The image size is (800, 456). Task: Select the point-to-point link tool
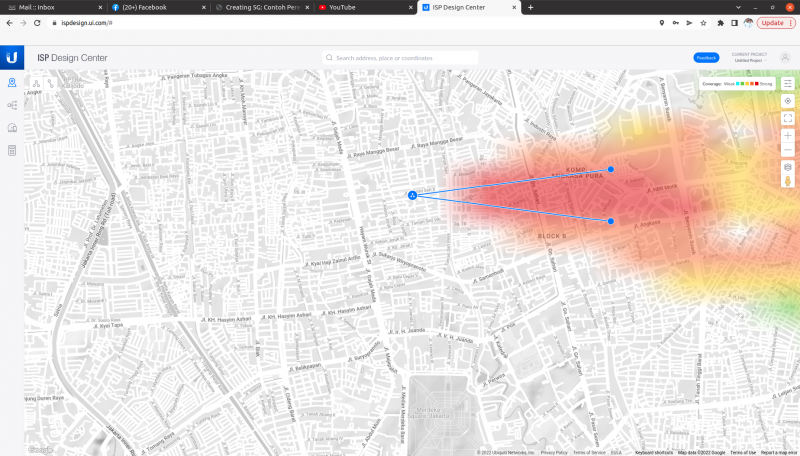point(51,84)
